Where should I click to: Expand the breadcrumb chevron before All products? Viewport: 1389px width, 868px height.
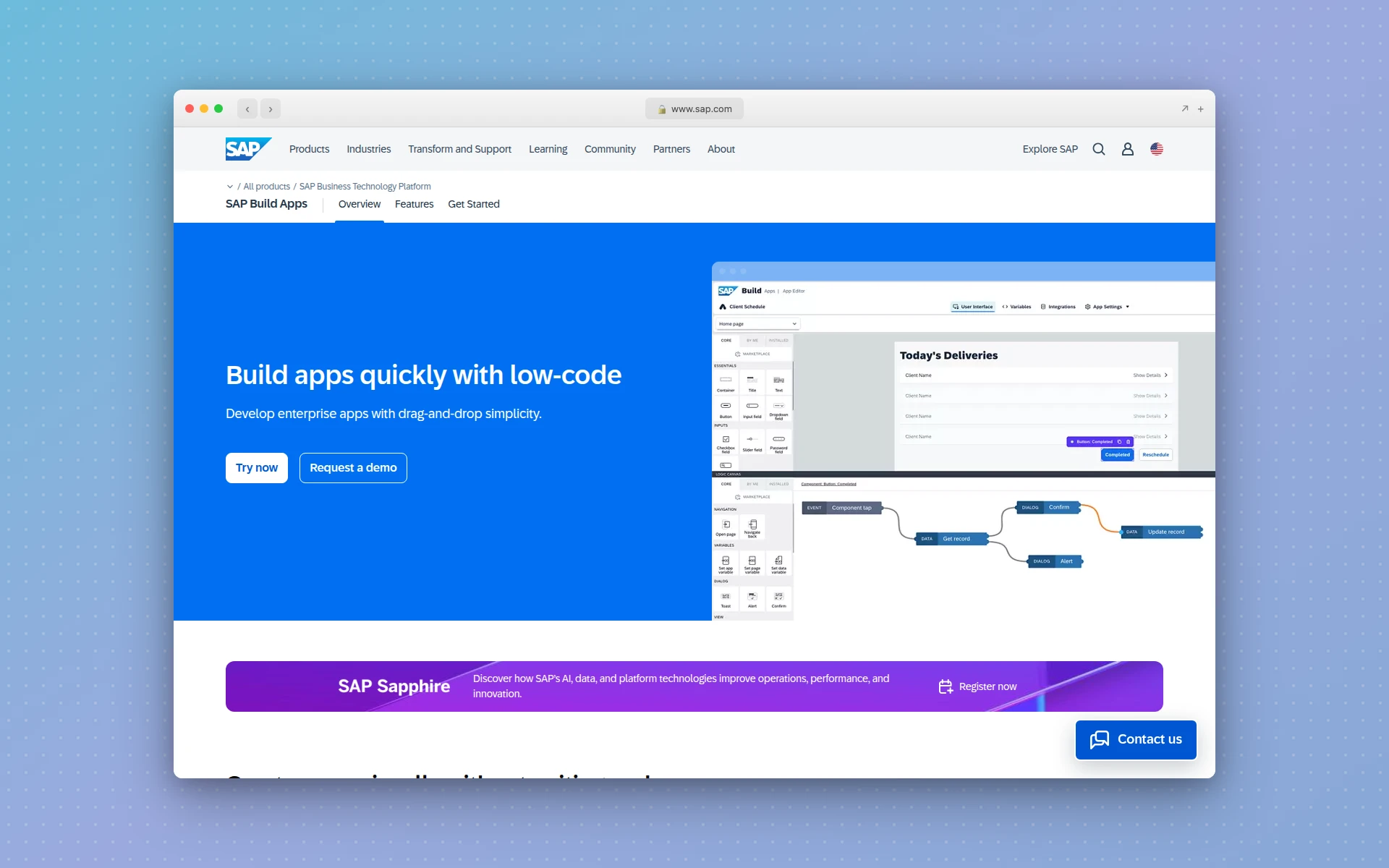coord(231,186)
